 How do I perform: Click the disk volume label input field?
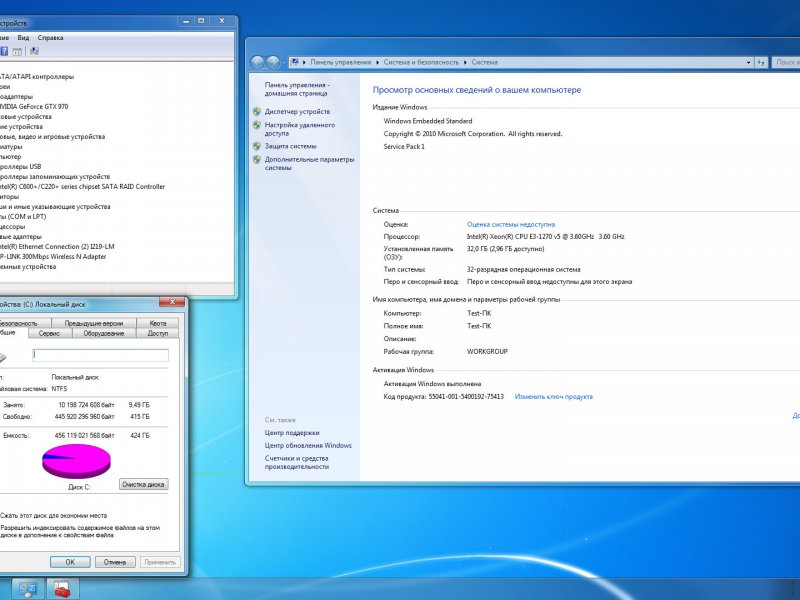[x=101, y=355]
